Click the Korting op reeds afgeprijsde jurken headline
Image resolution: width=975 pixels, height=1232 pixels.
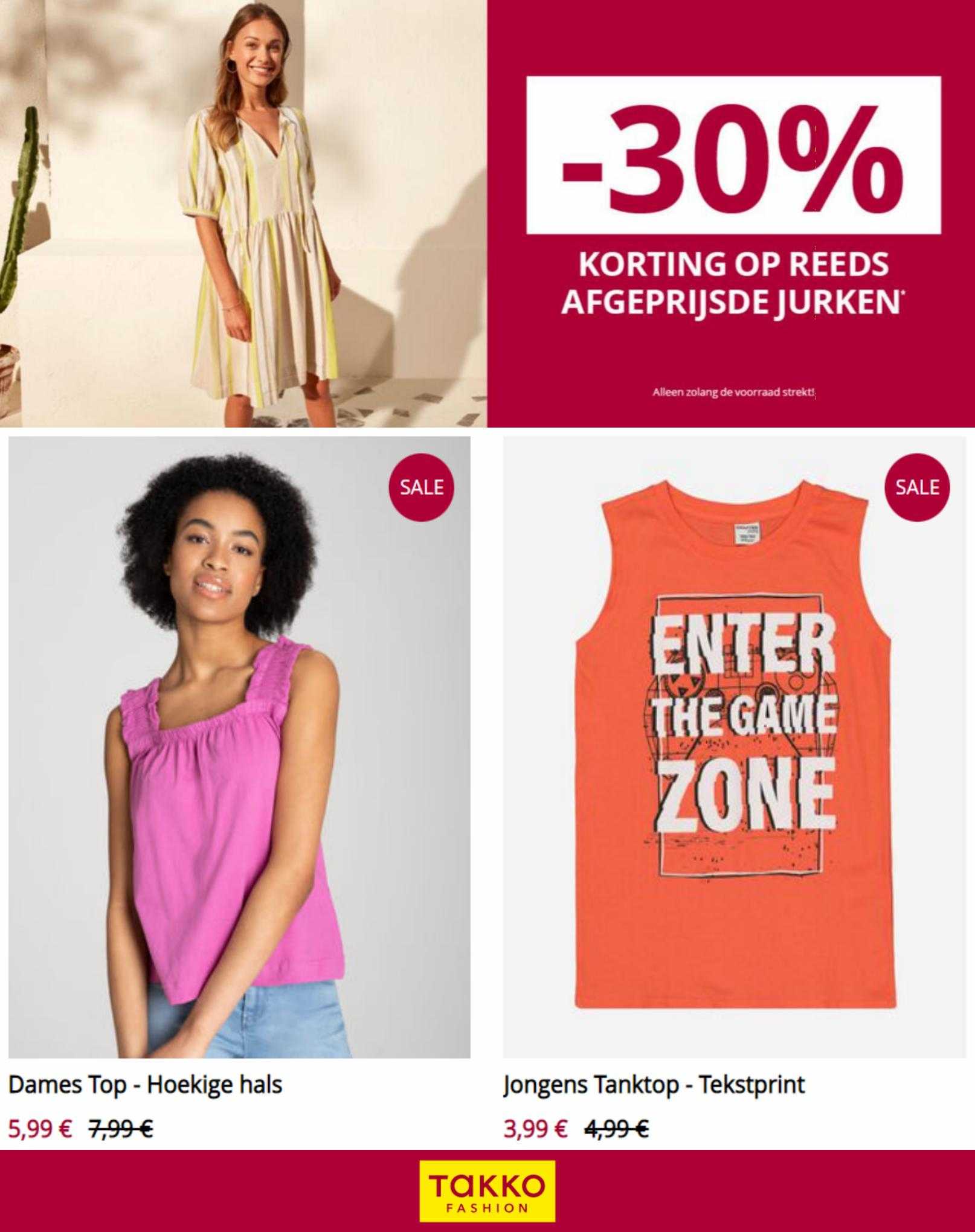[731, 283]
